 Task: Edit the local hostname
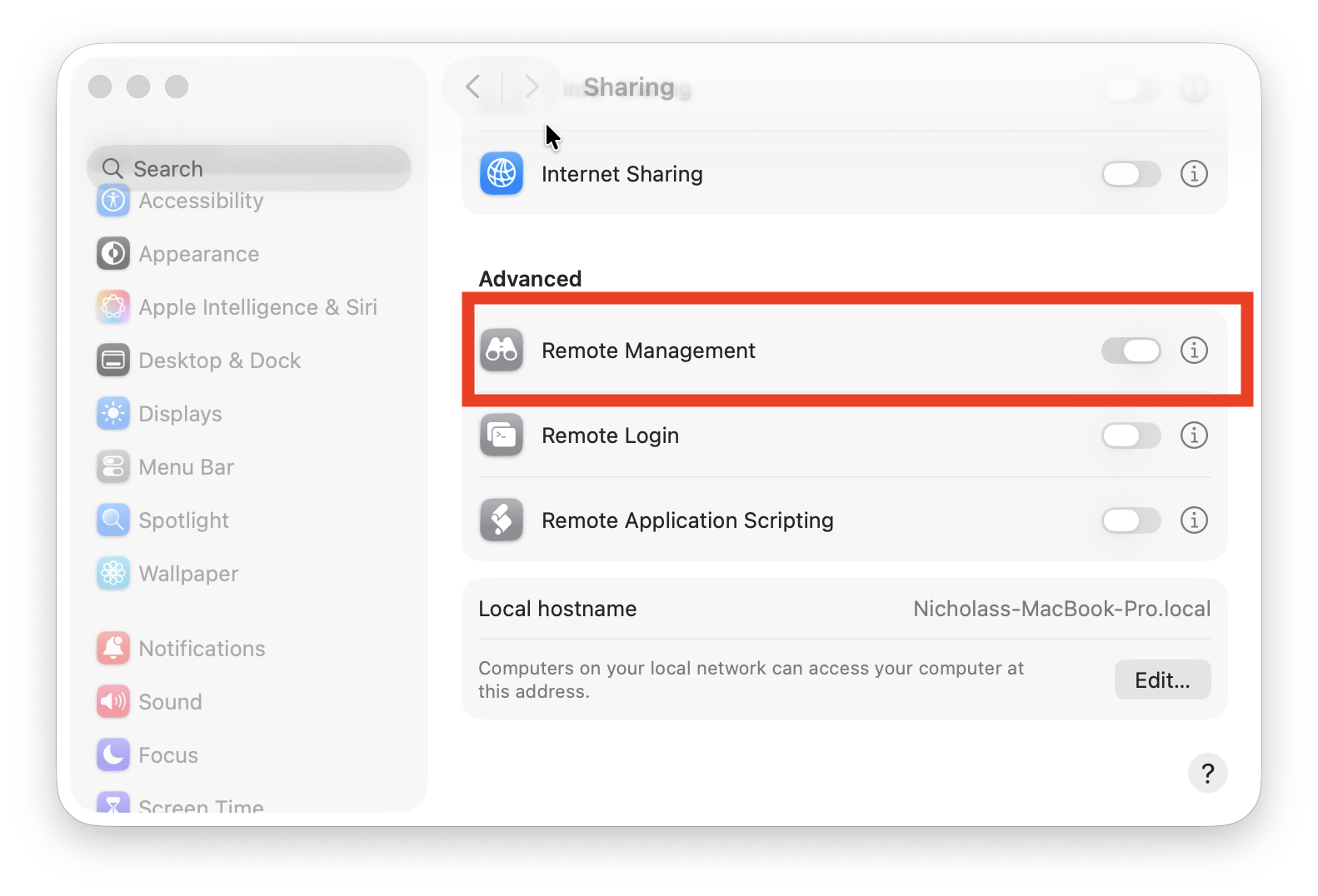pyautogui.click(x=1162, y=680)
